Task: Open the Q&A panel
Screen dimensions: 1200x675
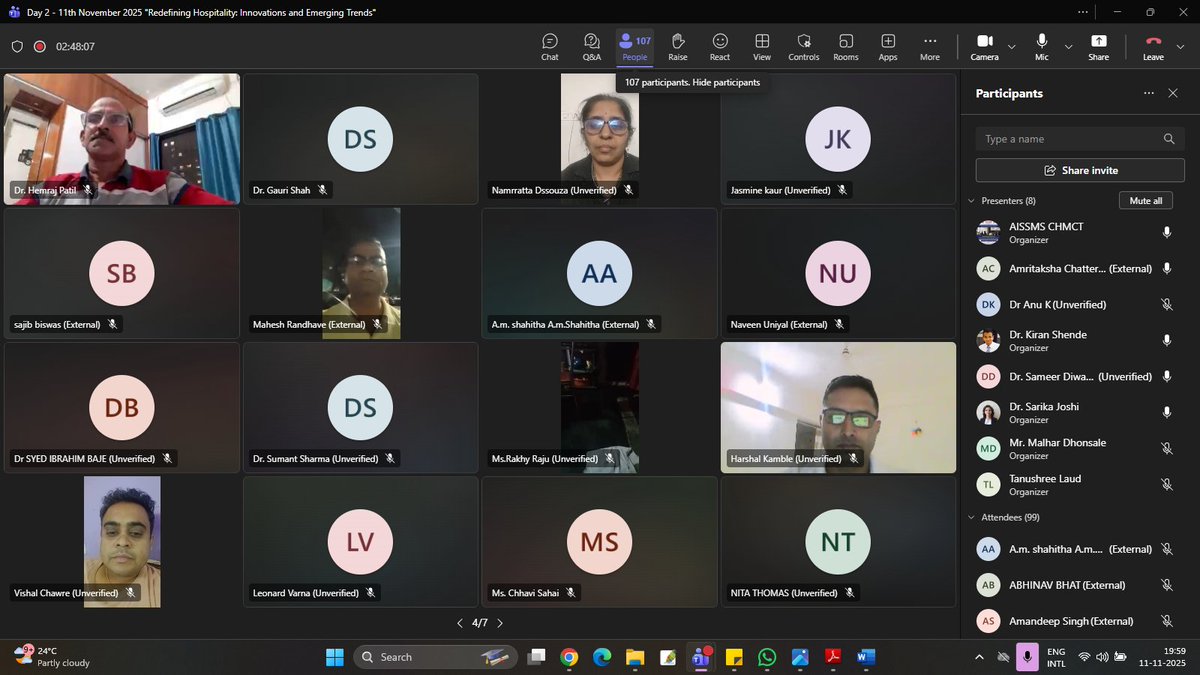Action: coord(592,47)
